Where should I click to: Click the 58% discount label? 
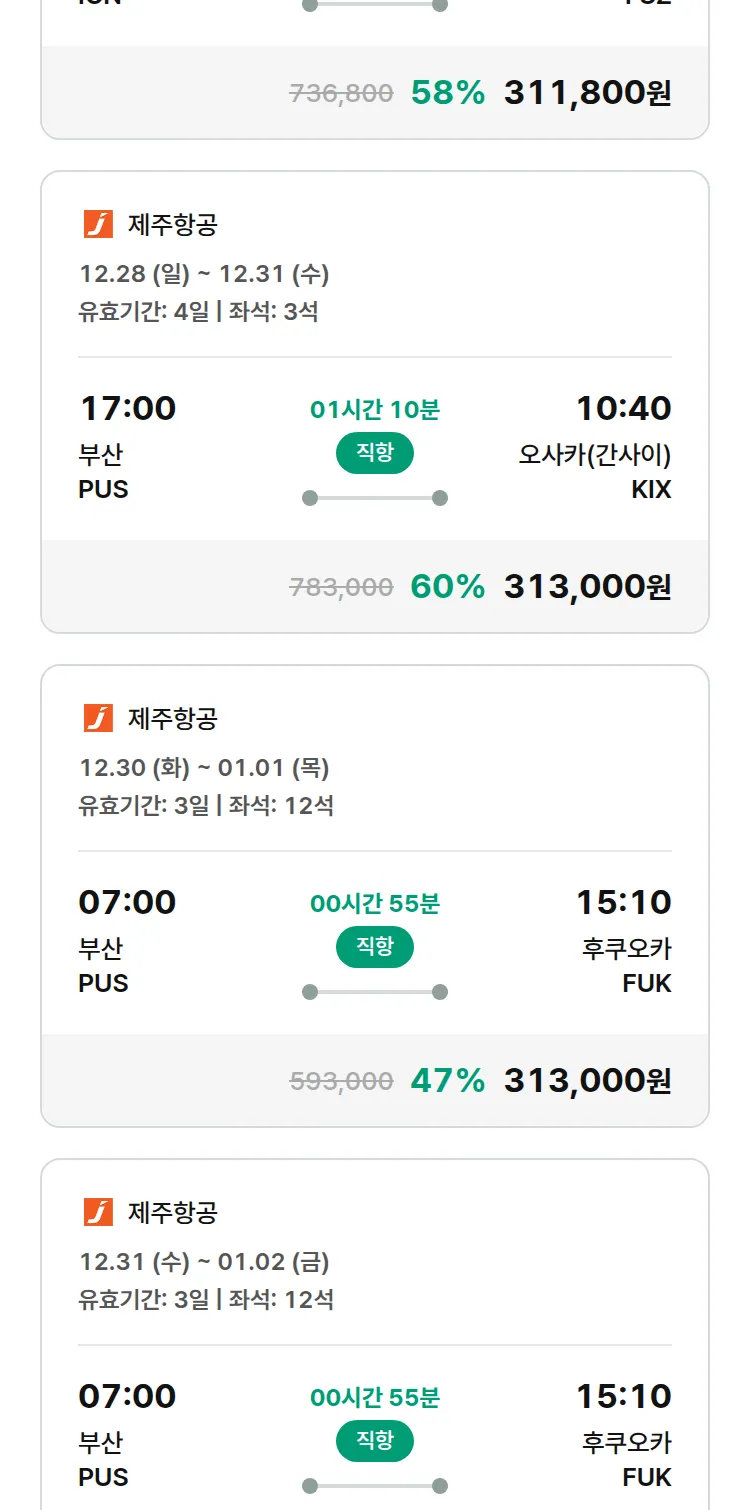click(447, 93)
